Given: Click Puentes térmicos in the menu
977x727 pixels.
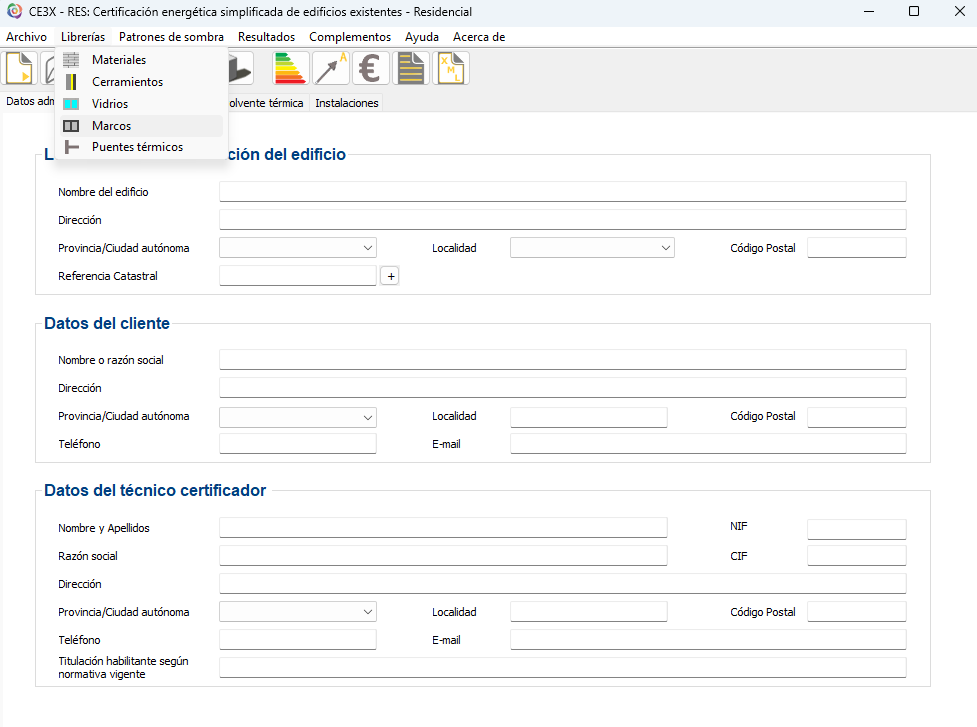Looking at the screenshot, I should (137, 147).
